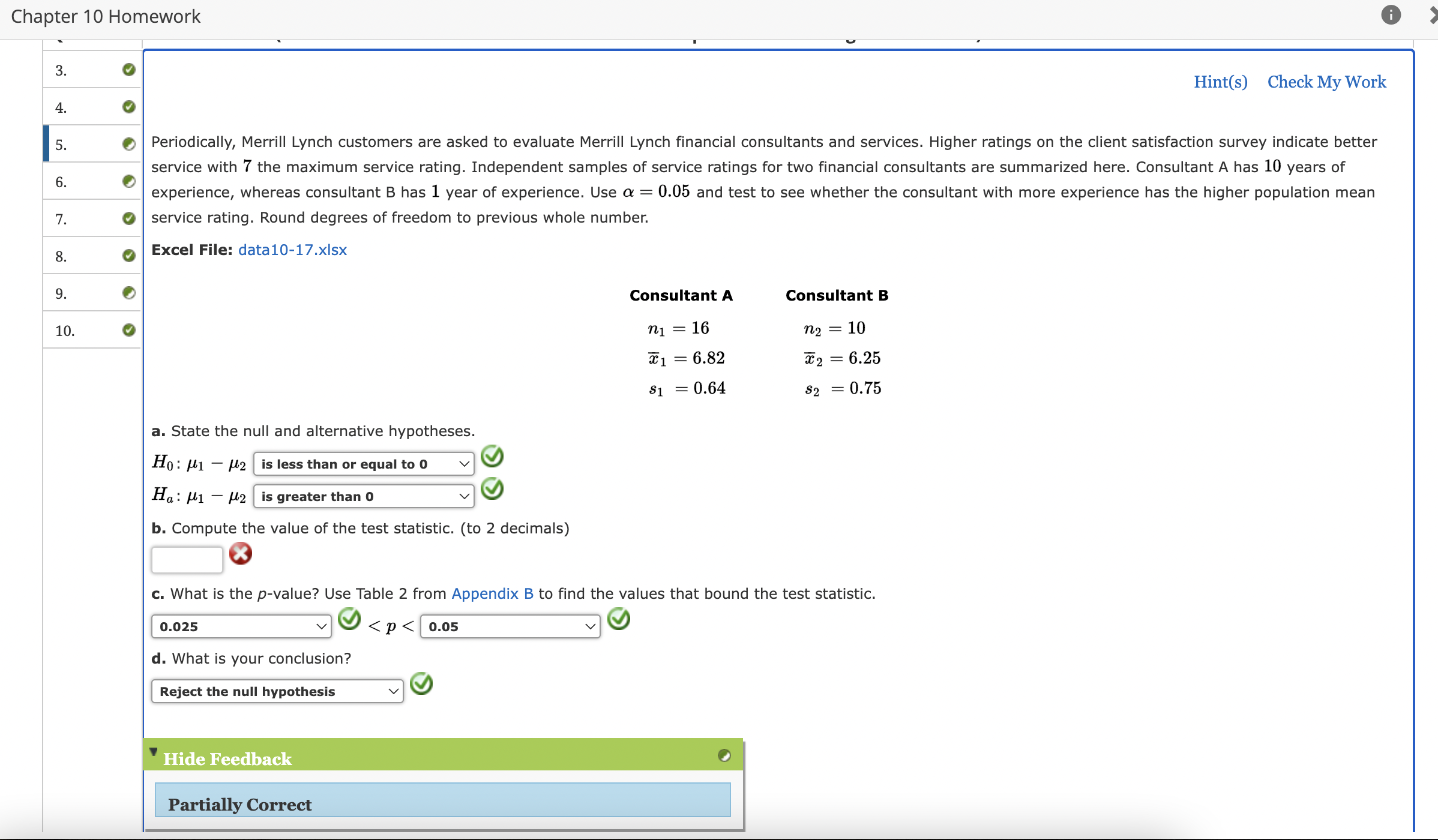Click inside the test statistic input box
Viewport: 1438px width, 840px height.
point(187,559)
